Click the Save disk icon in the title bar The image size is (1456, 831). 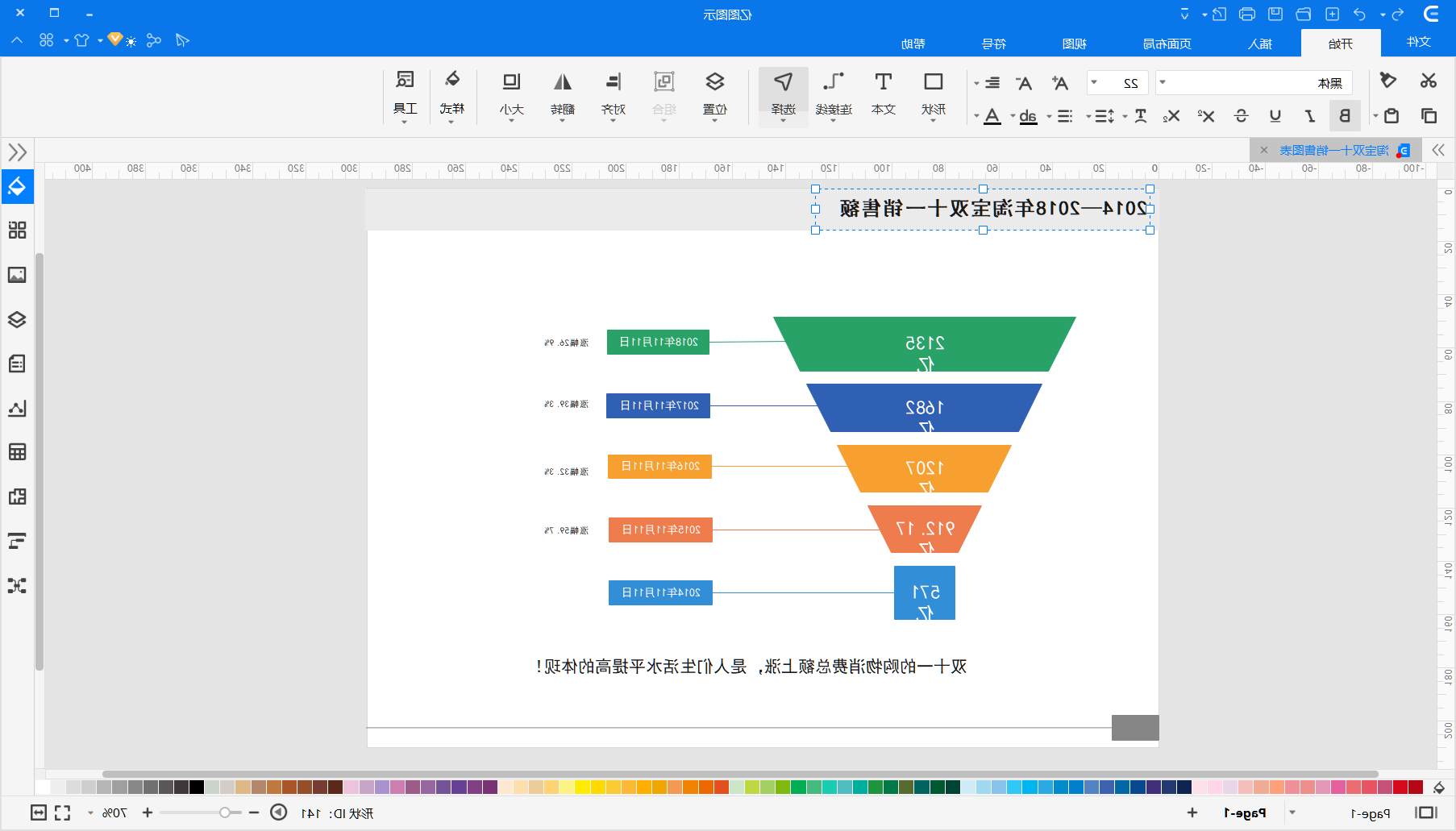pos(1275,14)
